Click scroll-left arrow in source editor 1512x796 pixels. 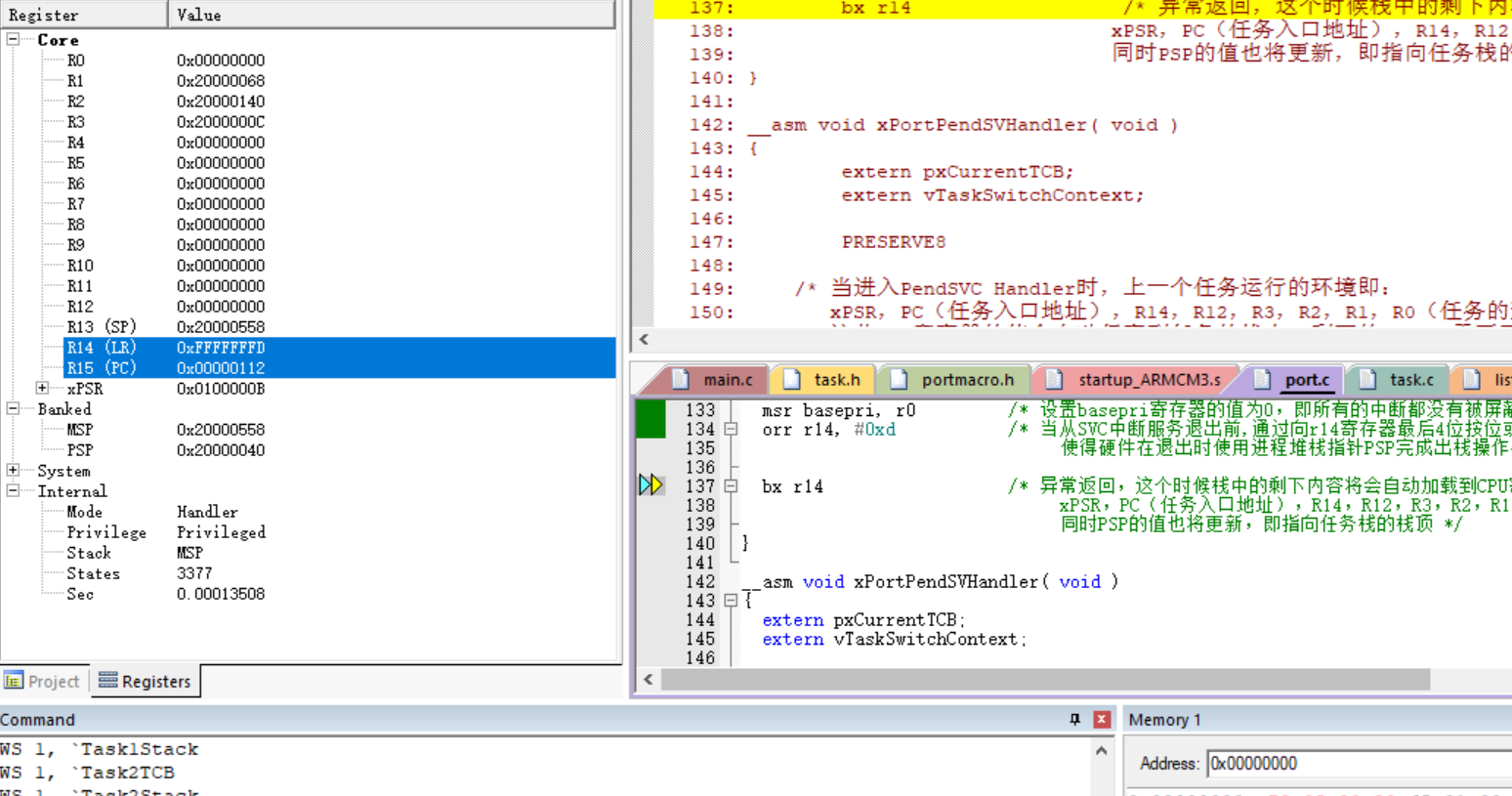[648, 679]
